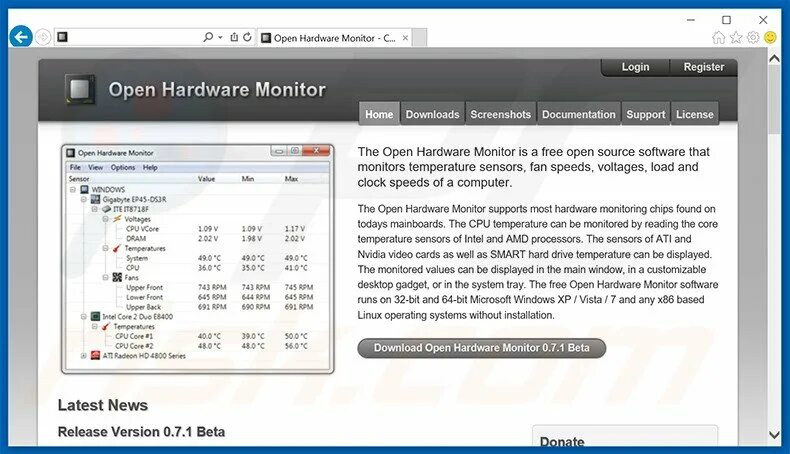
Task: Open the License nav tab
Action: (x=695, y=114)
